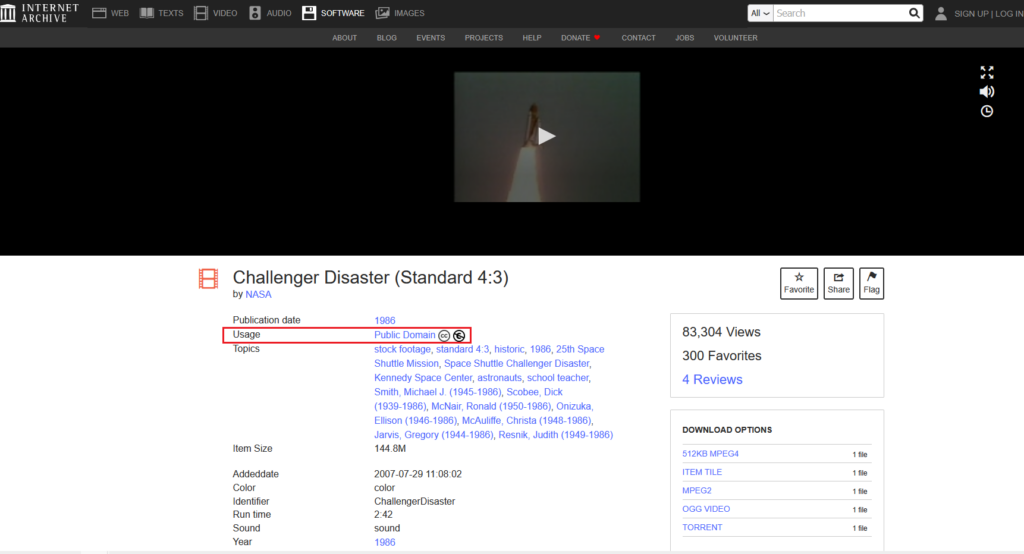The width and height of the screenshot is (1024, 554).
Task: Open the Help page
Action: (532, 38)
